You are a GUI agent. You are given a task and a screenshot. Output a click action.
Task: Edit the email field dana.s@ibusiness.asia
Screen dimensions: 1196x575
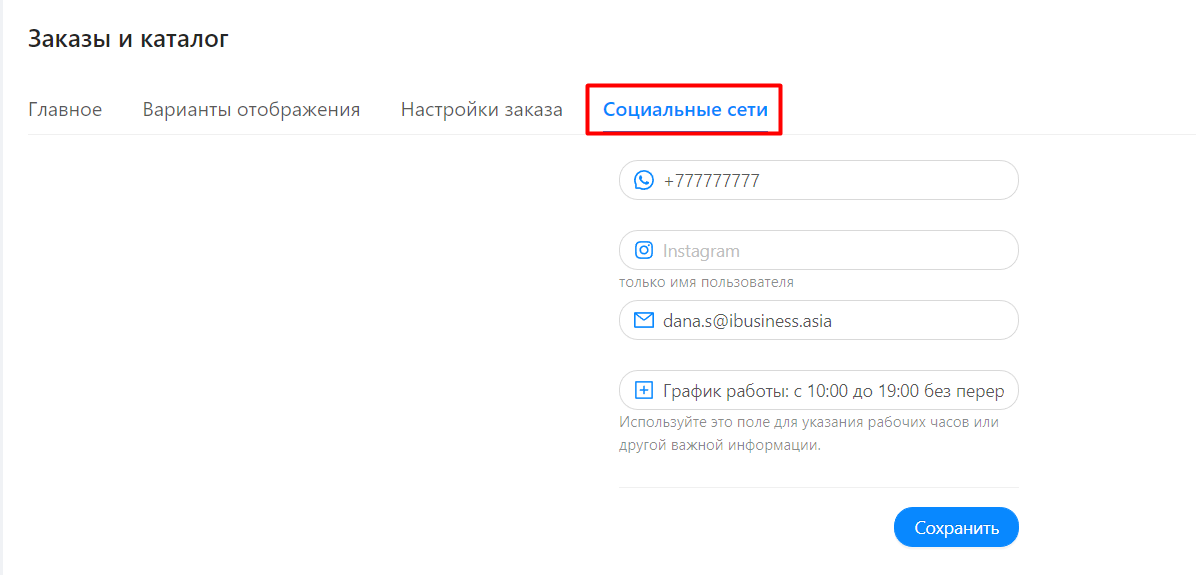pyautogui.click(x=818, y=320)
